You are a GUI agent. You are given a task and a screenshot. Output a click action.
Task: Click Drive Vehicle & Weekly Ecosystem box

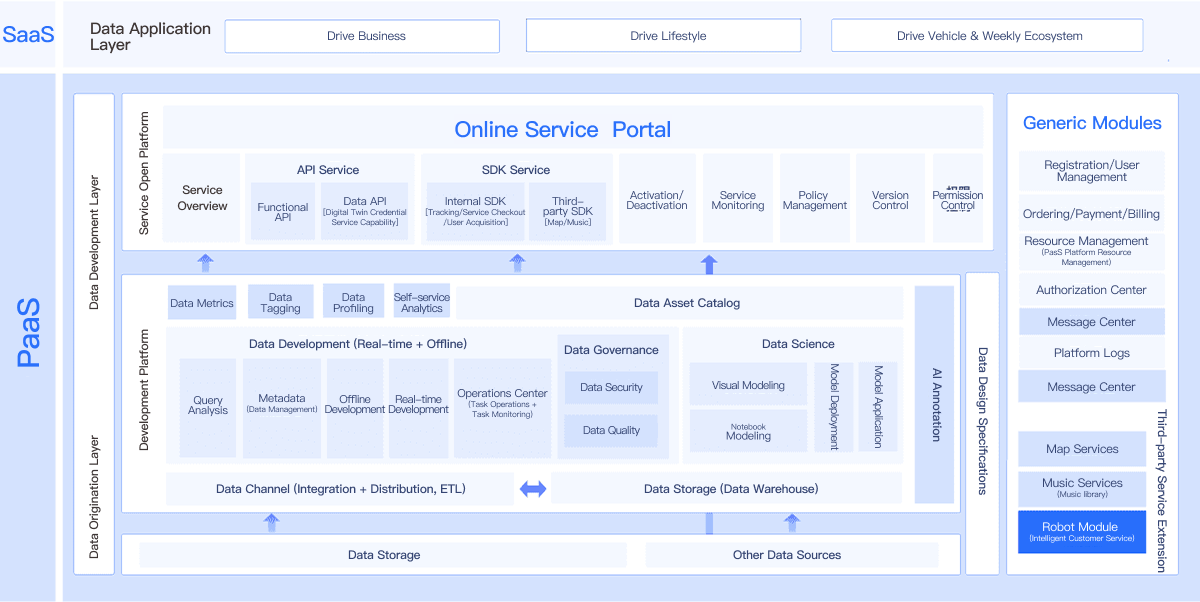coord(987,36)
